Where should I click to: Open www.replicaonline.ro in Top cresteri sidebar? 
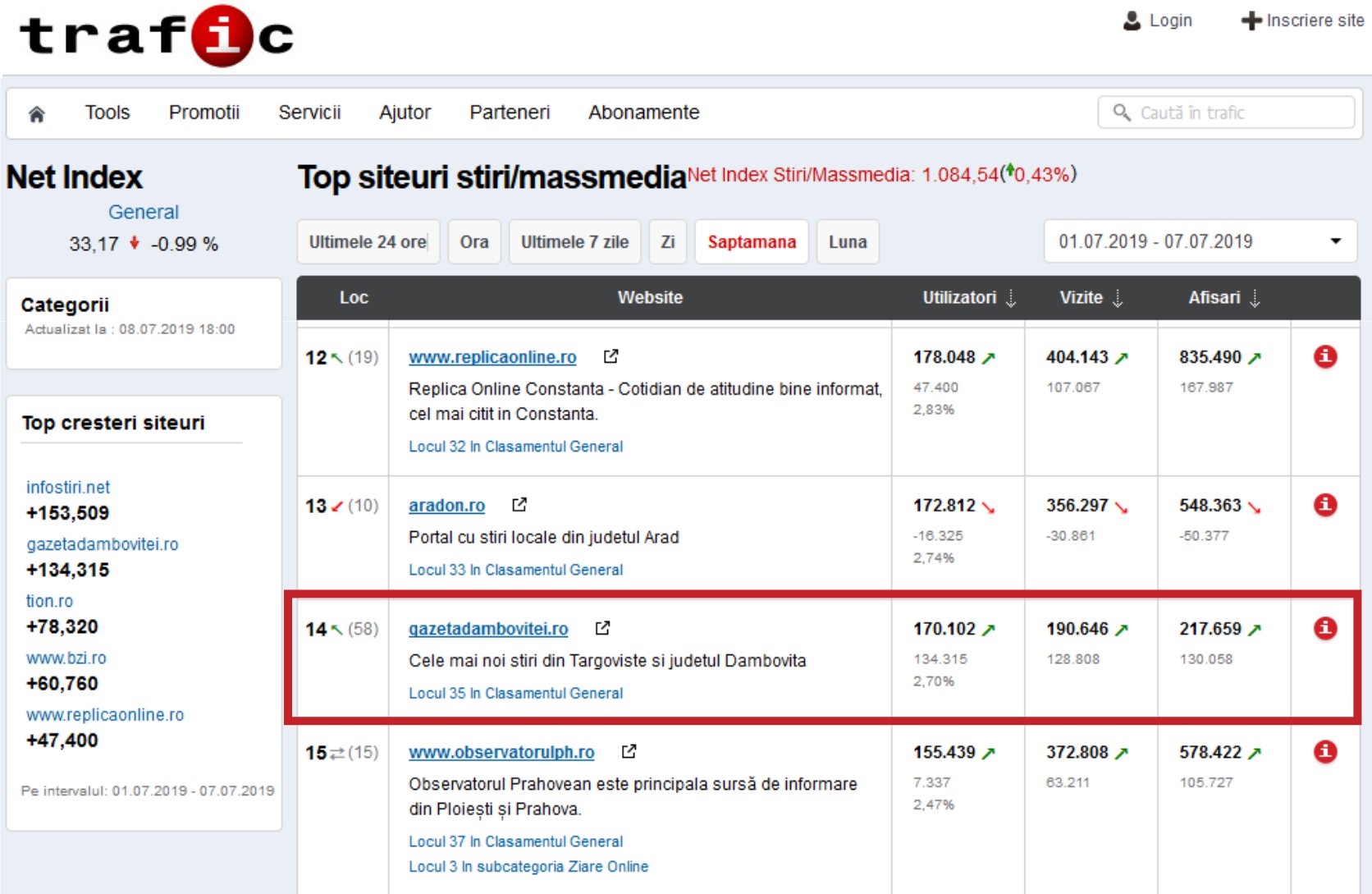105,714
